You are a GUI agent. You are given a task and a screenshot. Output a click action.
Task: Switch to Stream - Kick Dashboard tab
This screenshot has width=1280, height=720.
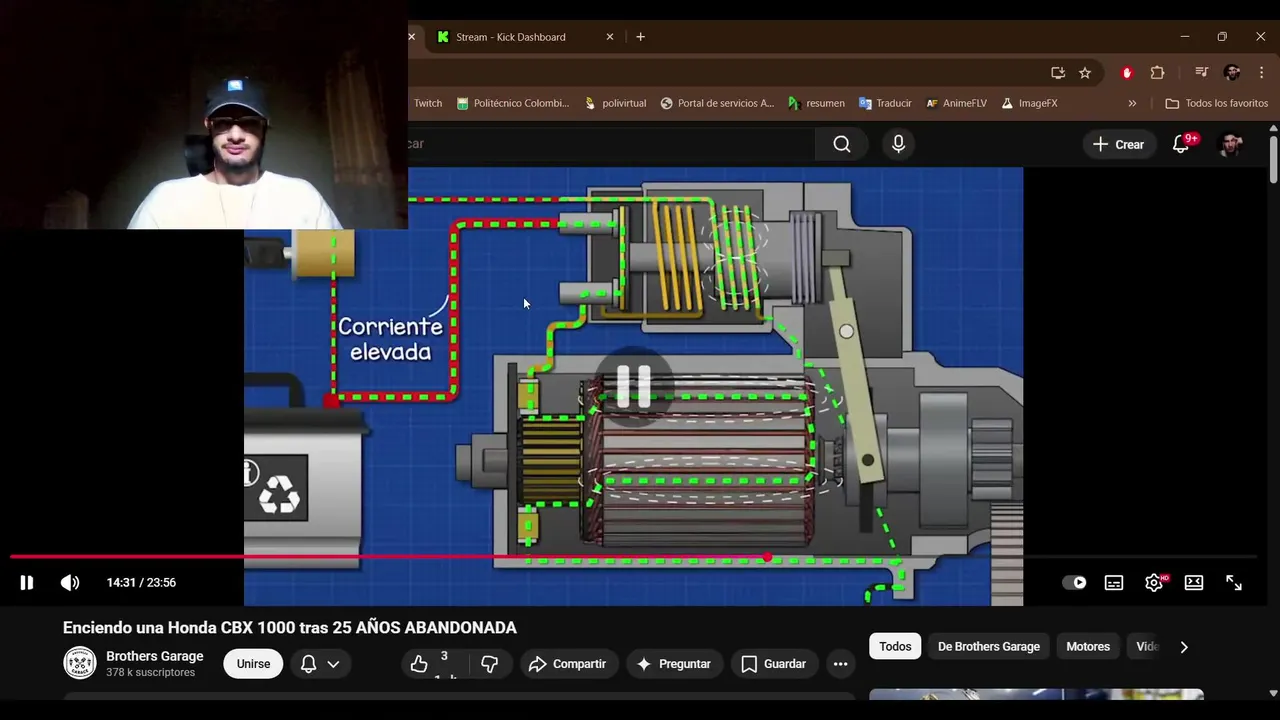[511, 37]
